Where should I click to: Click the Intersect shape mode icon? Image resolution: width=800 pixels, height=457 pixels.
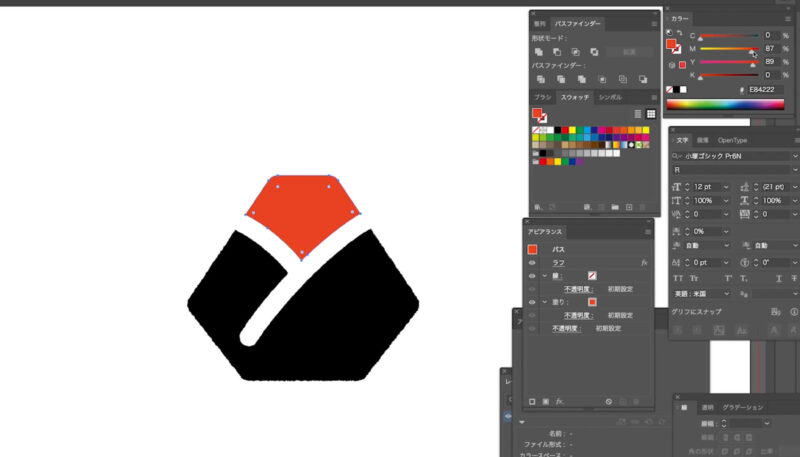pos(576,52)
